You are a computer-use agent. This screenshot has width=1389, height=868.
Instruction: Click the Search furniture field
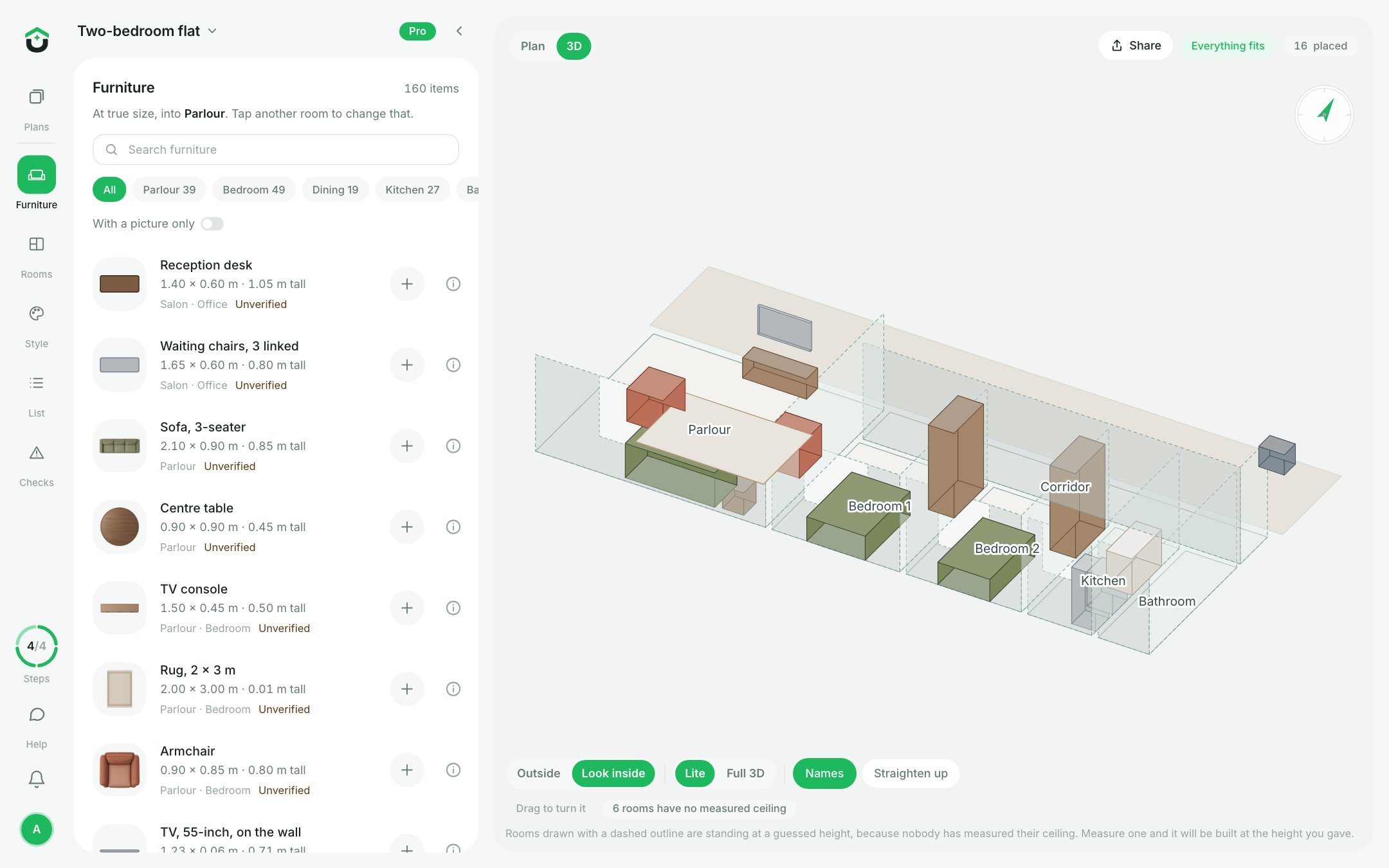276,150
